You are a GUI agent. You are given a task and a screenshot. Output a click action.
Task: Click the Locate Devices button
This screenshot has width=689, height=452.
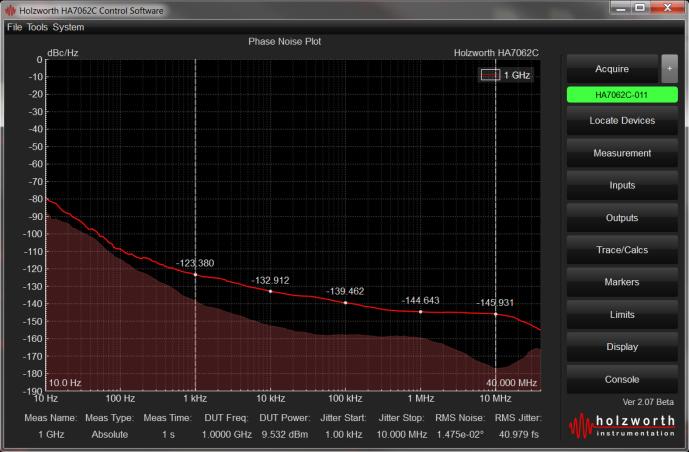click(621, 121)
